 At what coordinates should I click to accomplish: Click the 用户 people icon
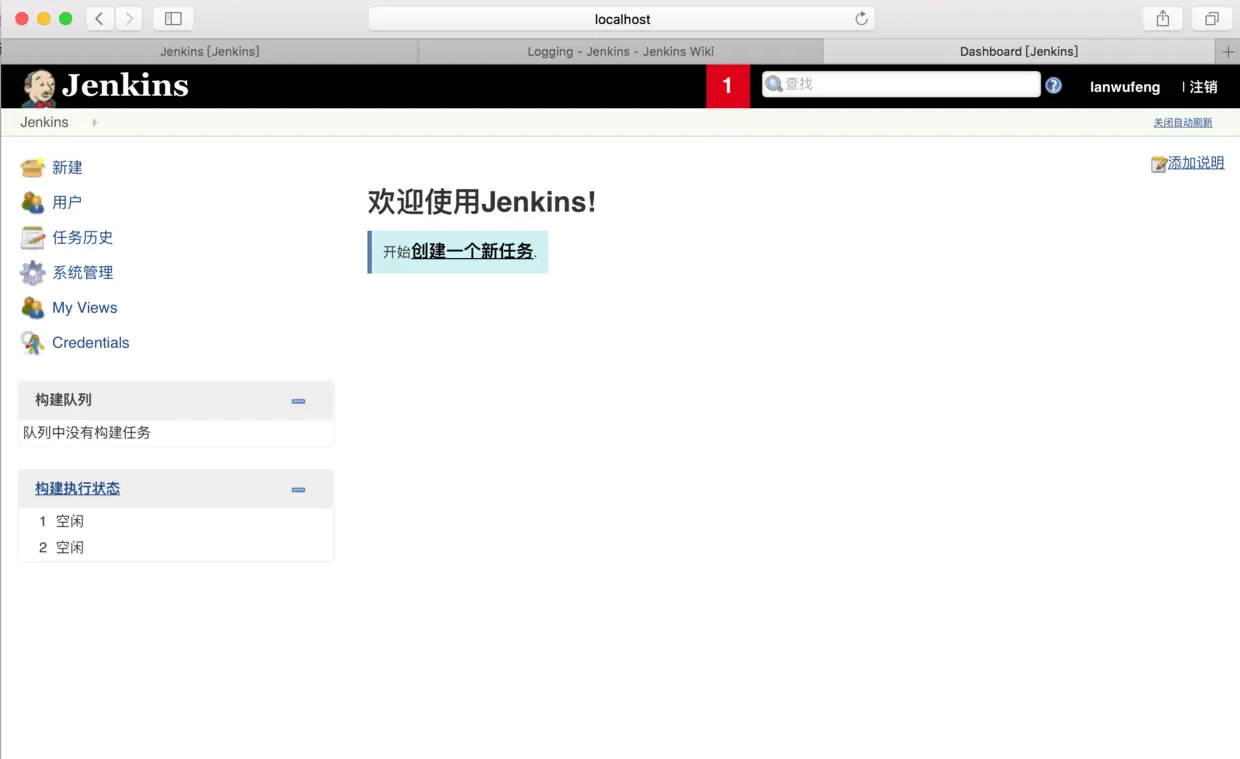tap(33, 202)
